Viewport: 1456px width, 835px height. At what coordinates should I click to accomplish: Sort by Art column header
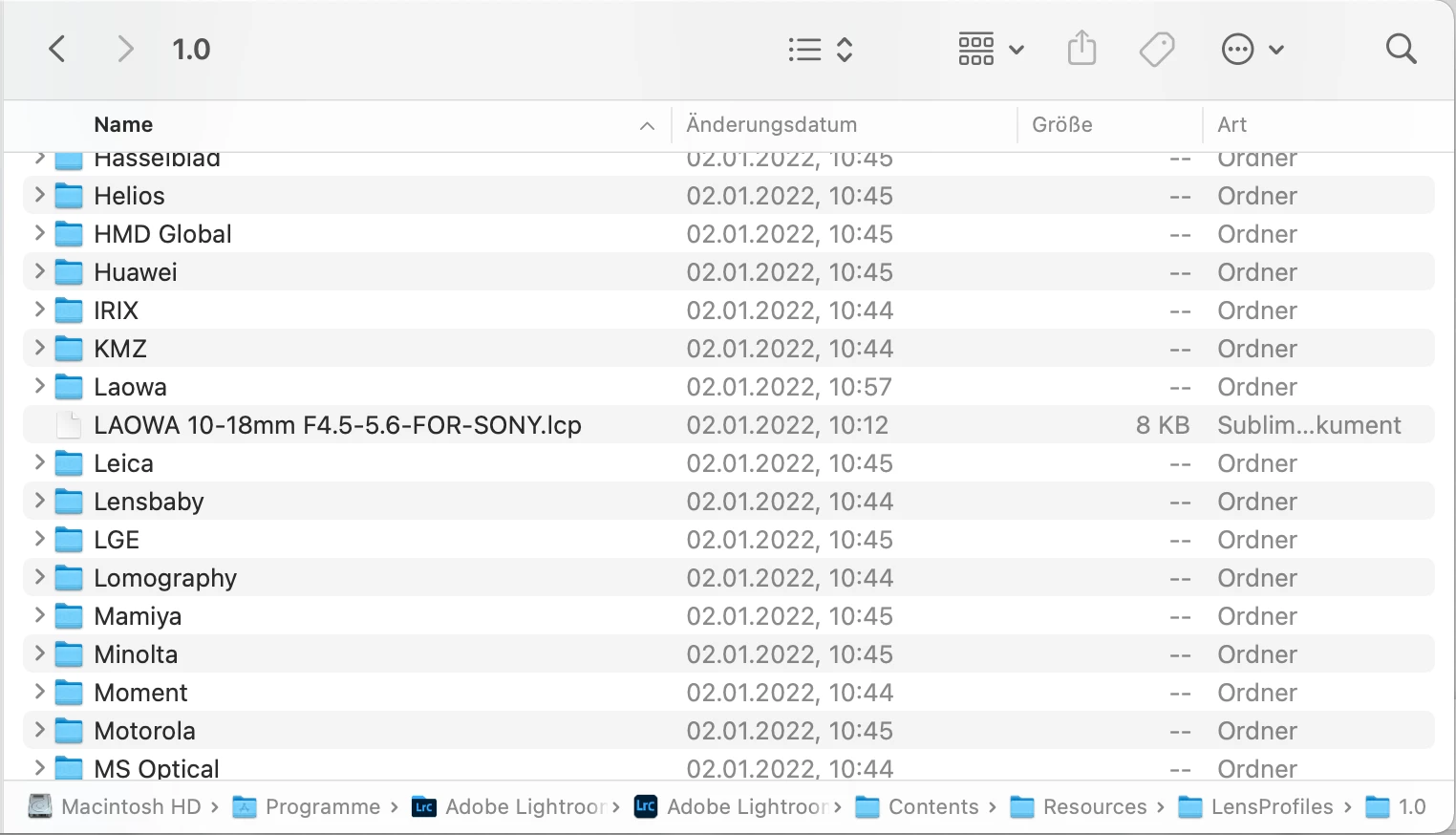point(1232,125)
